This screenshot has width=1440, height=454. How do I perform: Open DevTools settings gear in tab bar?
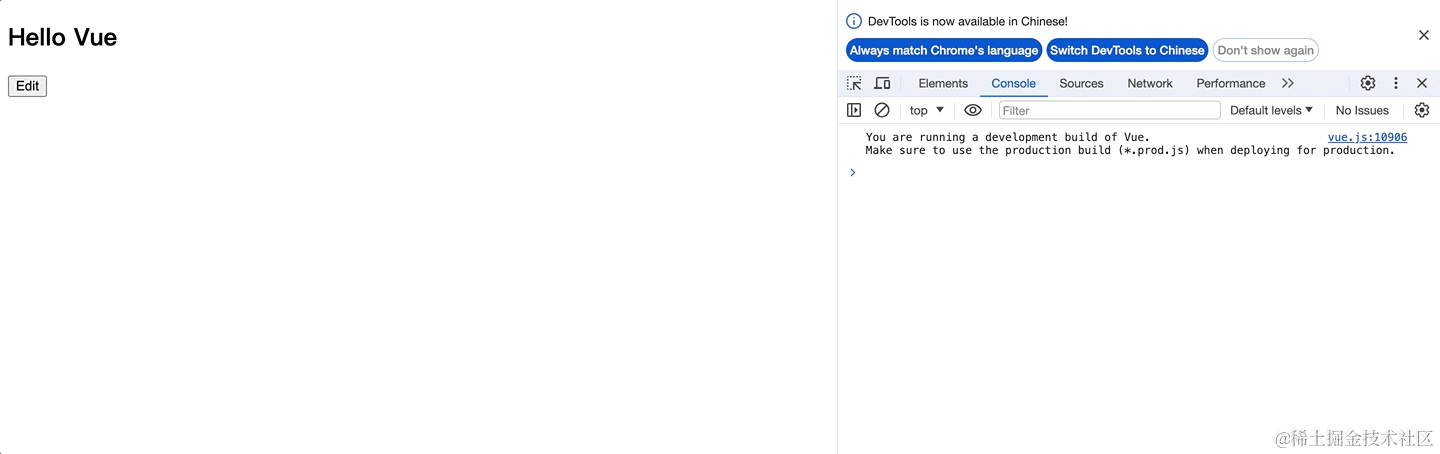(1367, 83)
